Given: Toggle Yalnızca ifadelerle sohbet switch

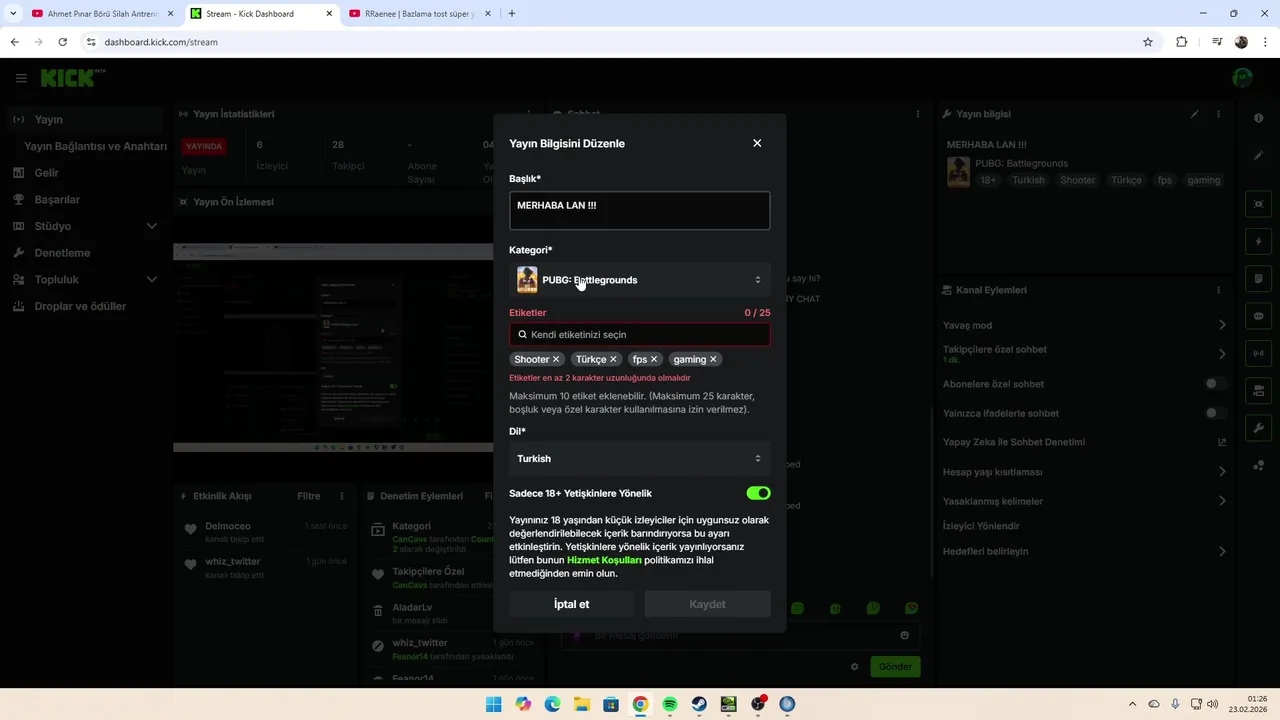Looking at the screenshot, I should pyautogui.click(x=1215, y=413).
